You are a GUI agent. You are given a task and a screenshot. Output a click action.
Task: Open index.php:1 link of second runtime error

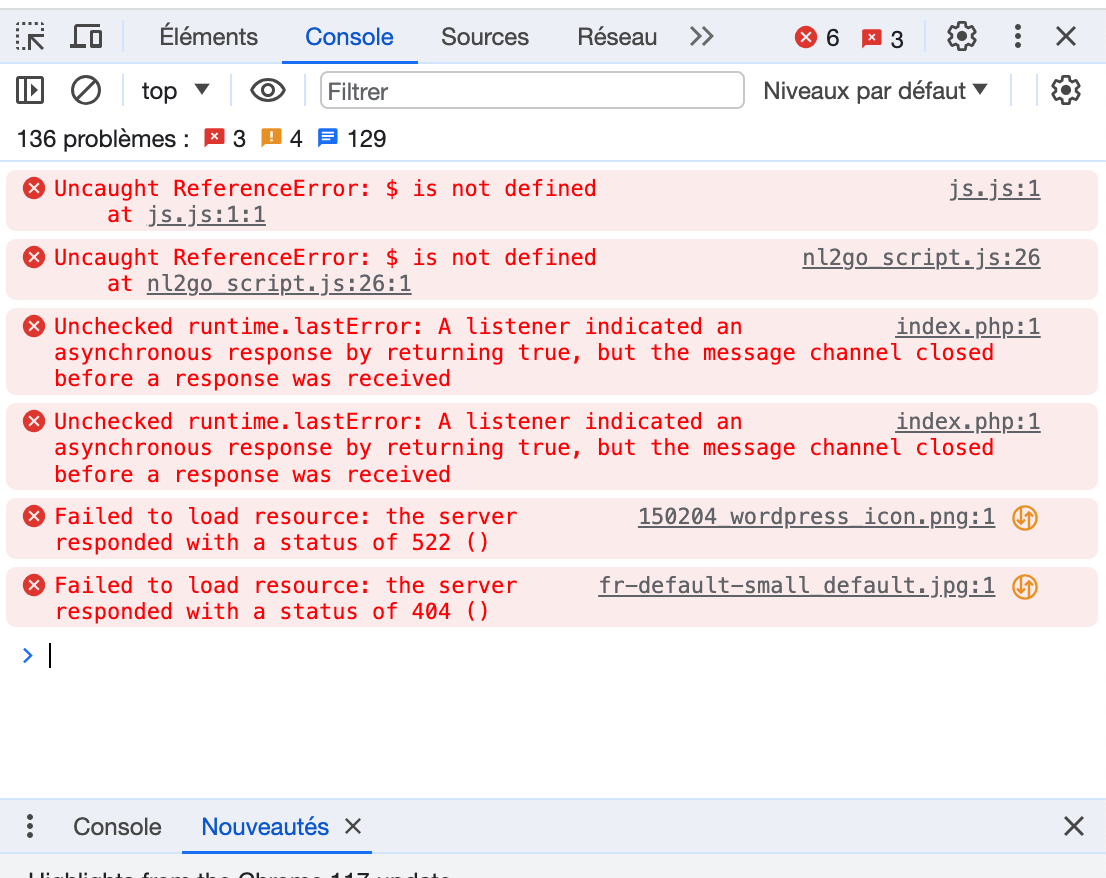pyautogui.click(x=968, y=422)
